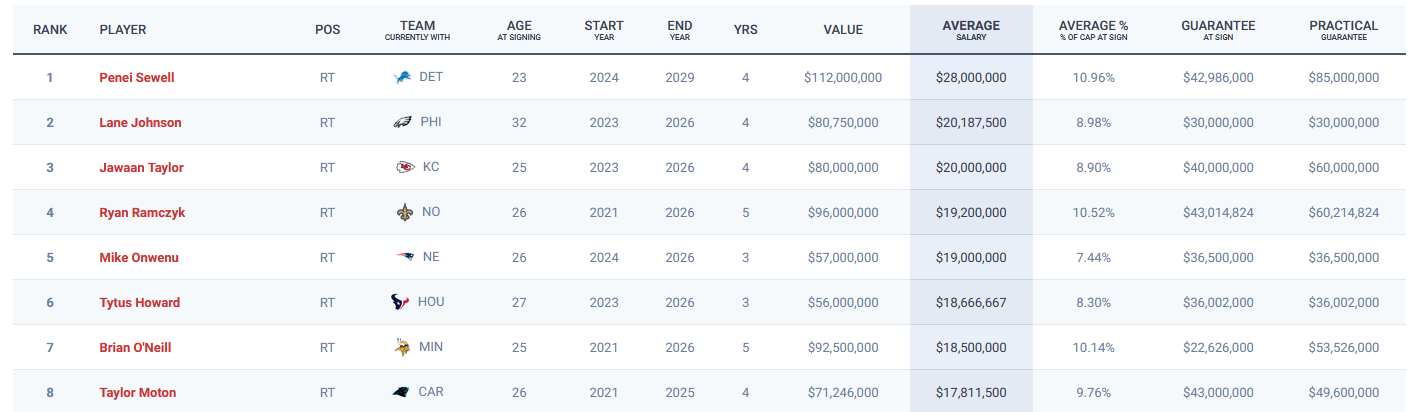Open Jawaan Taylor's contract page
Viewport: 1413px width, 412px height.
click(142, 168)
